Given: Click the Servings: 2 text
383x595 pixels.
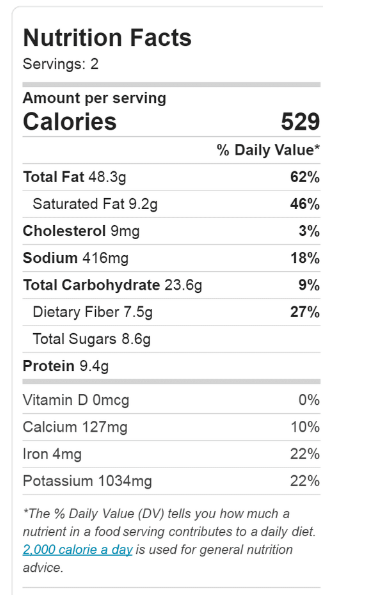Looking at the screenshot, I should [61, 64].
